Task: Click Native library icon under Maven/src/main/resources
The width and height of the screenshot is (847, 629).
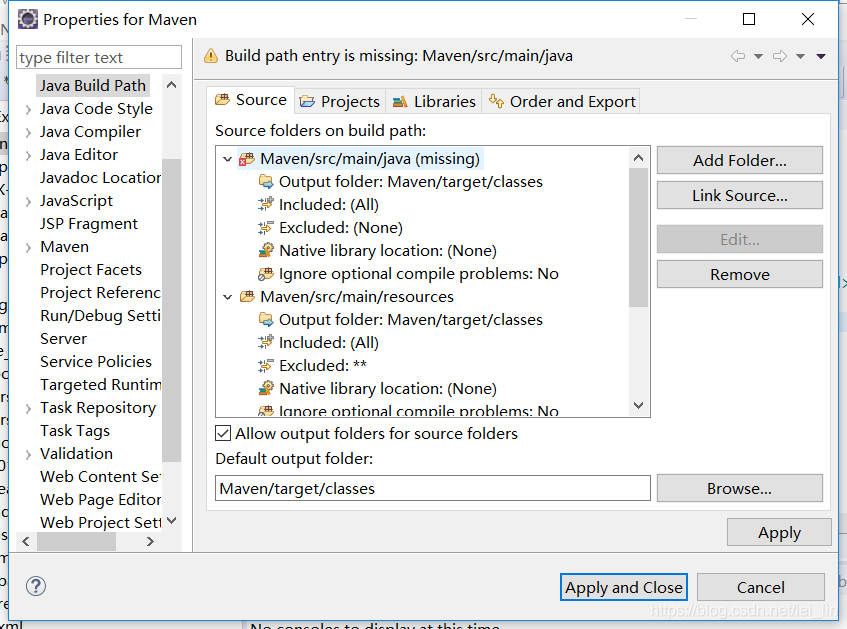Action: point(266,388)
